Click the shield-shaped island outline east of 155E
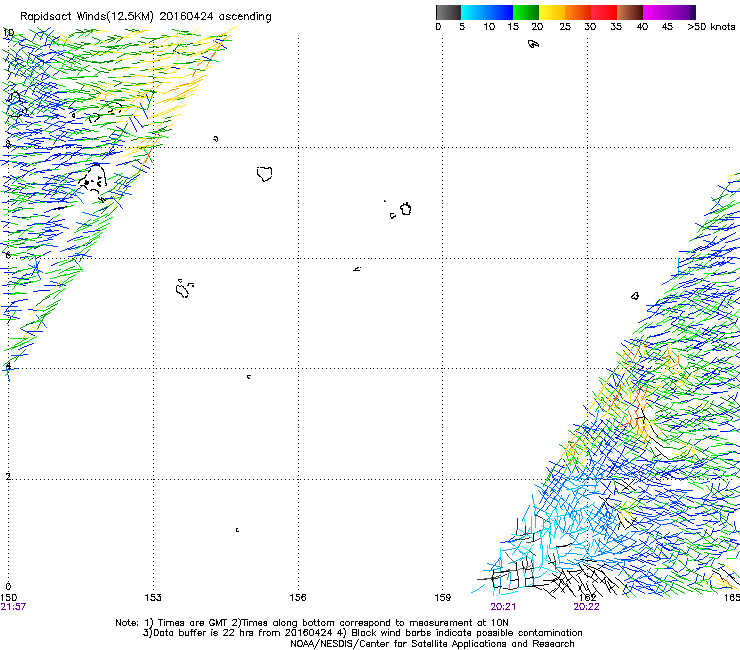The image size is (740, 650). pyautogui.click(x=265, y=174)
